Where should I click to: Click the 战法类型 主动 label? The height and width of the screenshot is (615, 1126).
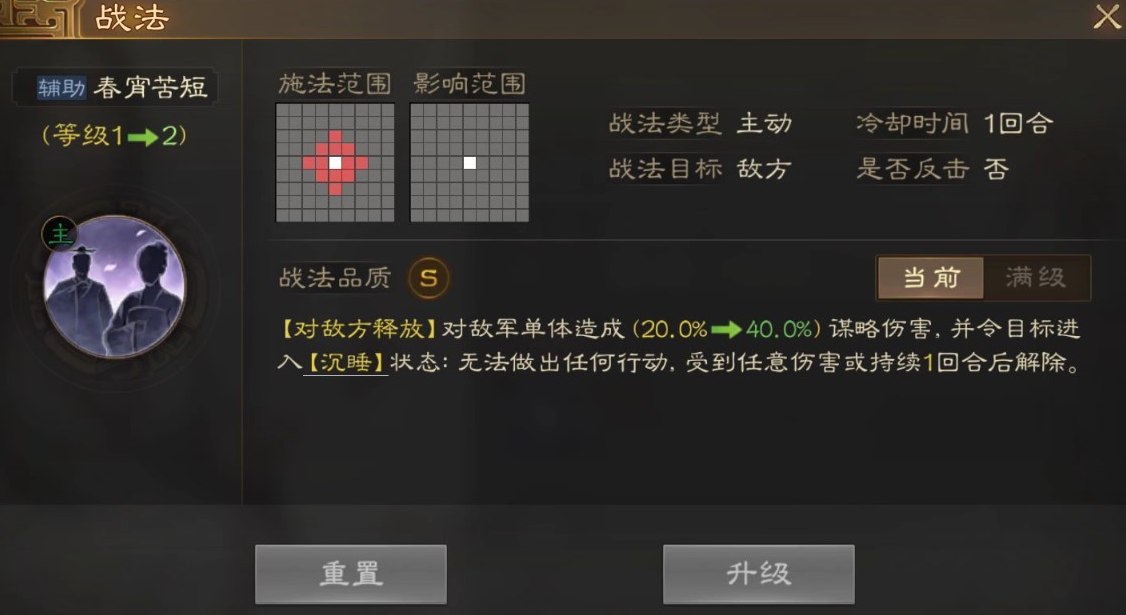tap(700, 124)
